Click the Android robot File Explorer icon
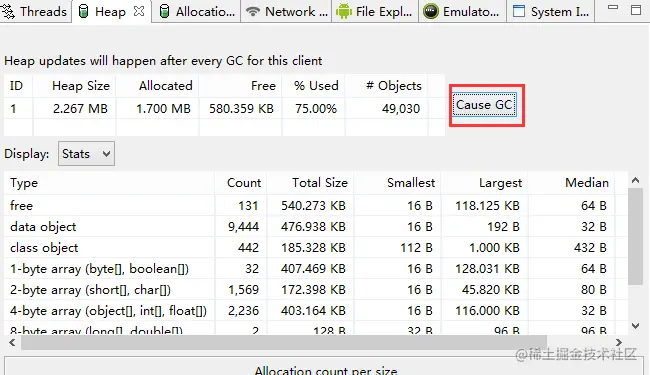Image resolution: width=650 pixels, height=375 pixels. tap(344, 12)
